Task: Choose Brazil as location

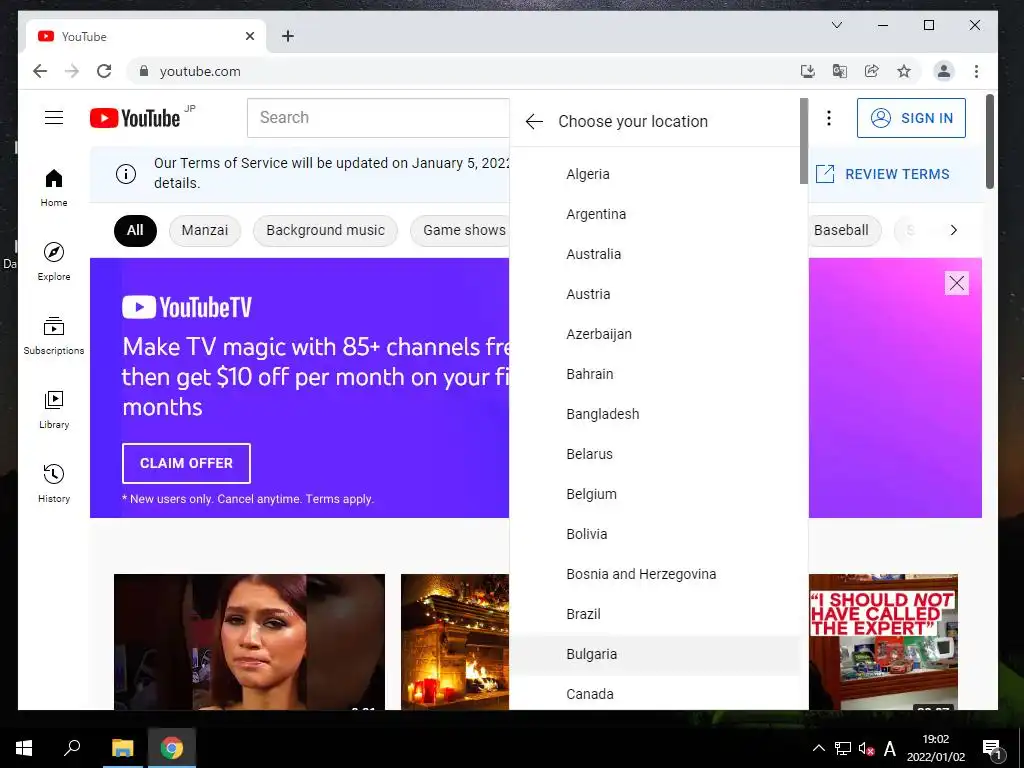Action: [655, 614]
